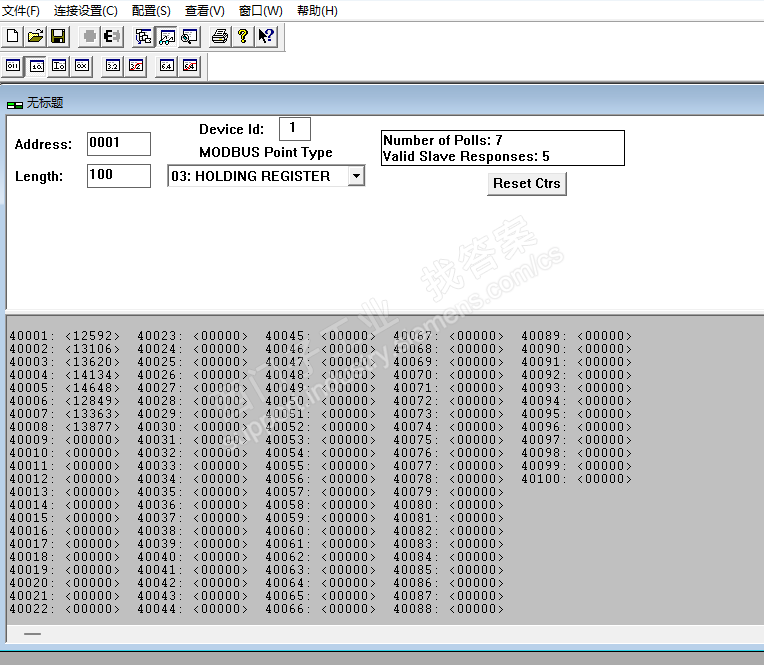The width and height of the screenshot is (764, 665).
Task: Click the grayed-out Connect icon
Action: [x=89, y=37]
